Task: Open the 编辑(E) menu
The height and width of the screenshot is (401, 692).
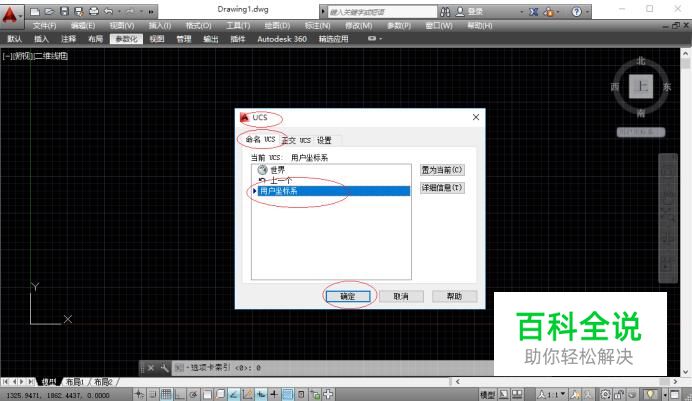Action: (x=83, y=26)
